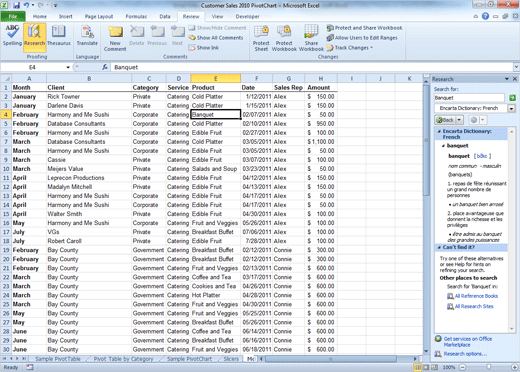Click the macro record icon in status bar

click(x=30, y=367)
